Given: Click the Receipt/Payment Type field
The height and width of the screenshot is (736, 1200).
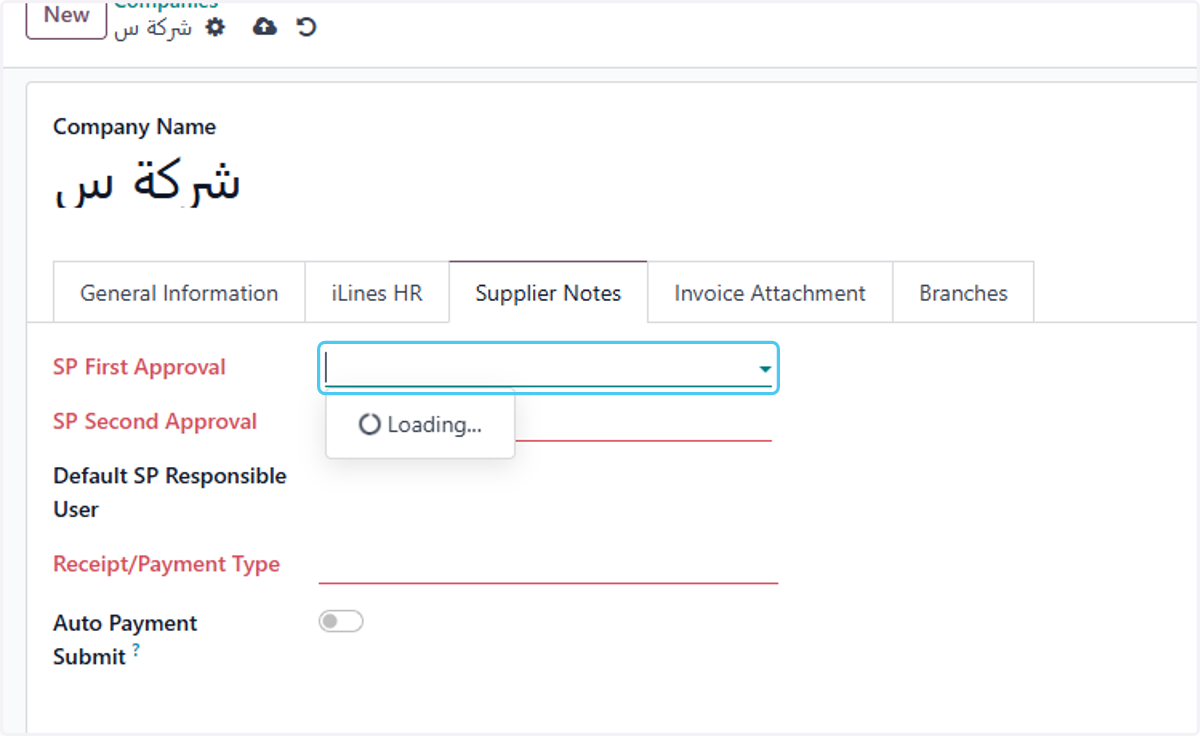Looking at the screenshot, I should (548, 565).
